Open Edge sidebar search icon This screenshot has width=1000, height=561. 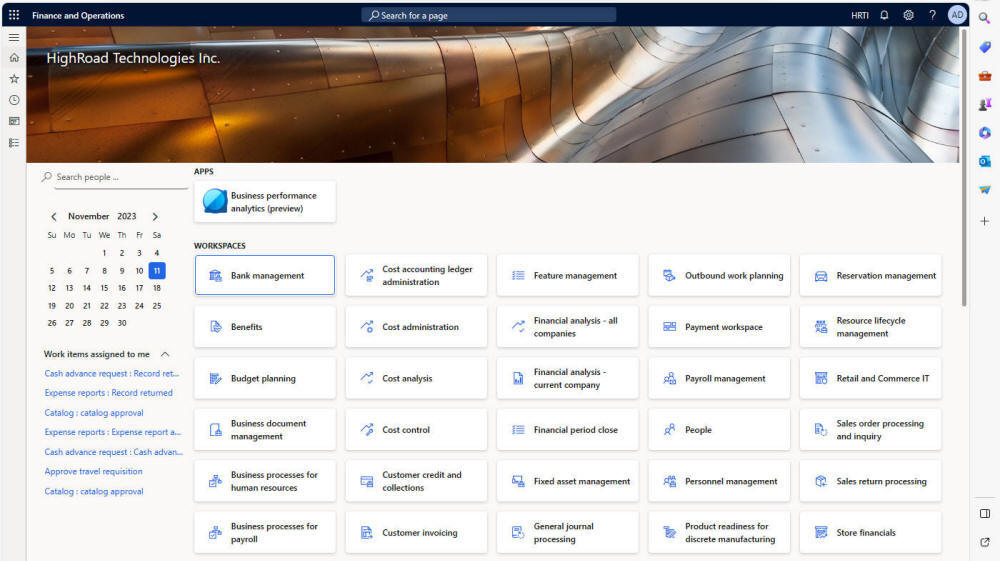click(985, 18)
